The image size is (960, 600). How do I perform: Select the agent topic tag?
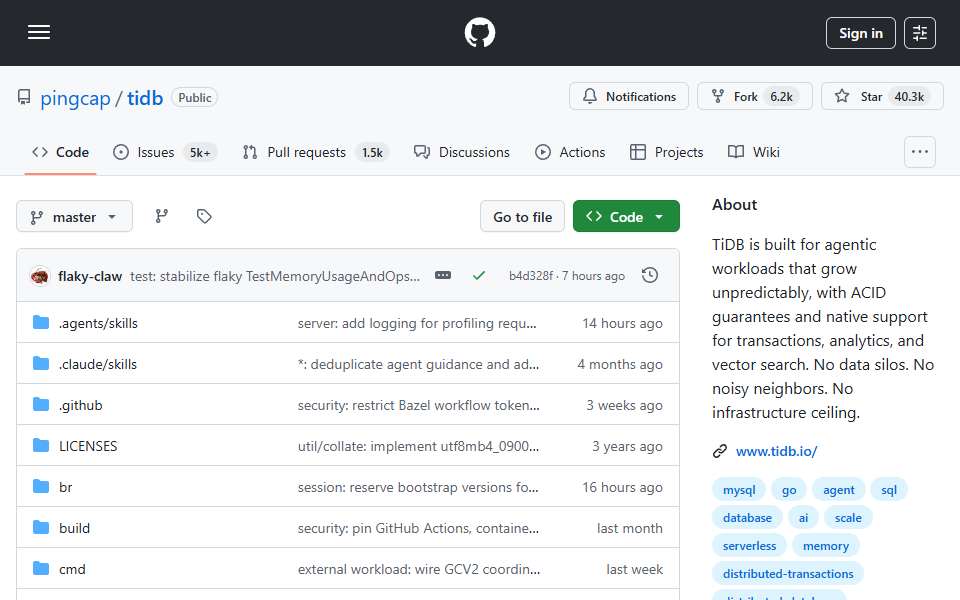(839, 490)
